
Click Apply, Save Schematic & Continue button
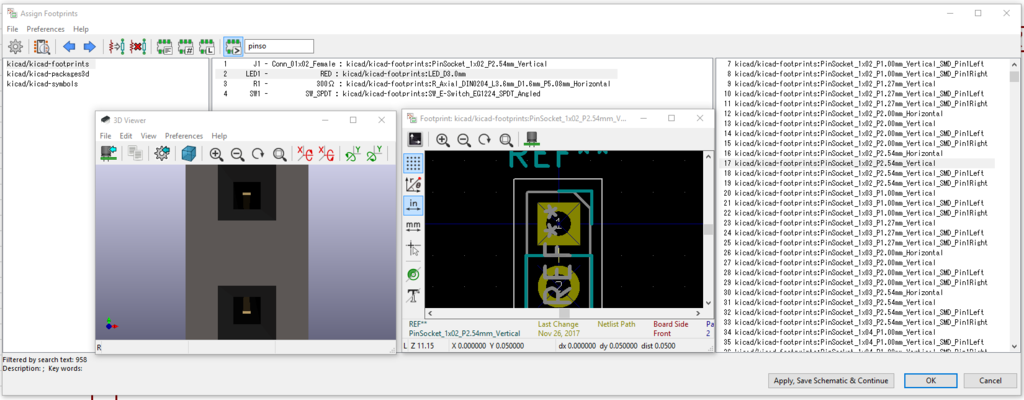pyautogui.click(x=831, y=380)
